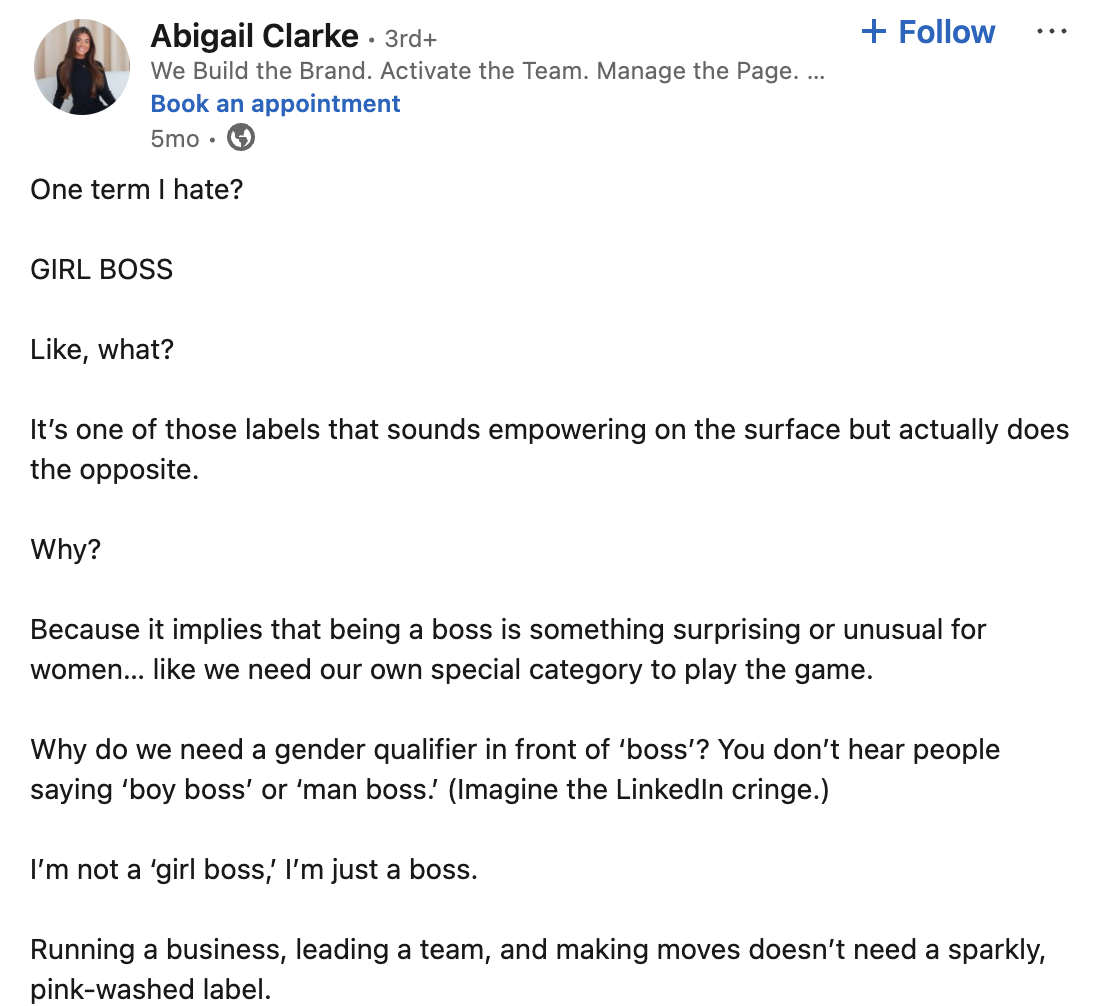Click the 'sounds empowering on the surface' paragraph
The image size is (1106, 1006).
549,449
